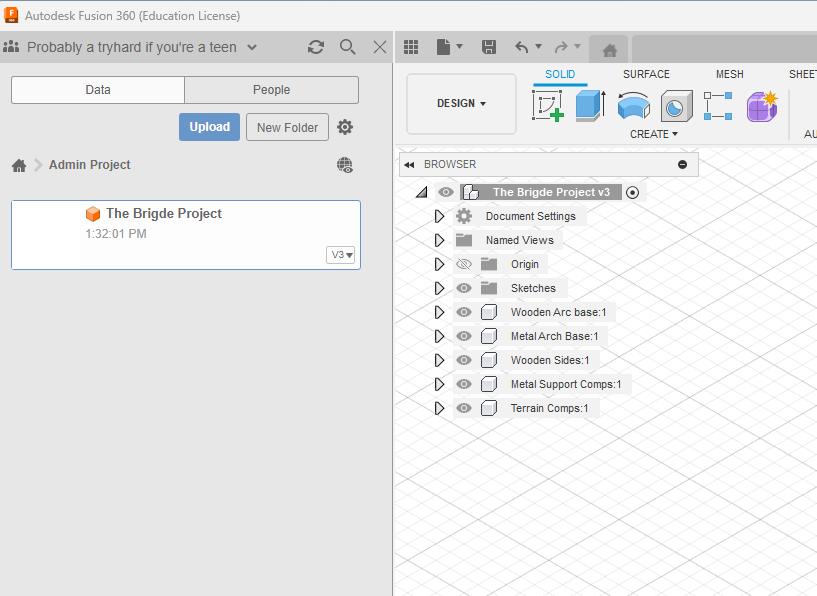Viewport: 817px width, 596px height.
Task: Minimize the Browser panel circle button
Action: click(x=682, y=165)
